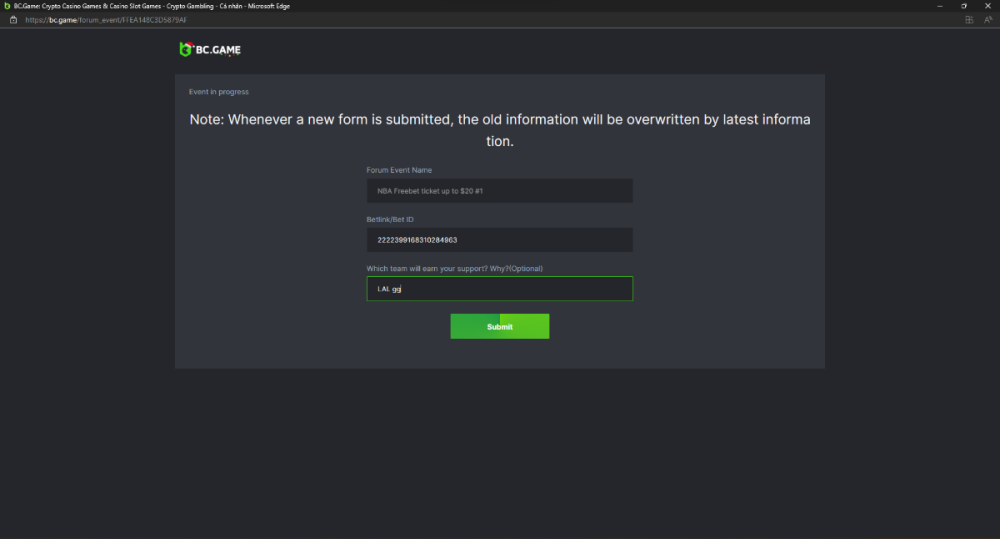The image size is (1000, 539).
Task: View site information via the lock icon
Action: click(x=13, y=19)
